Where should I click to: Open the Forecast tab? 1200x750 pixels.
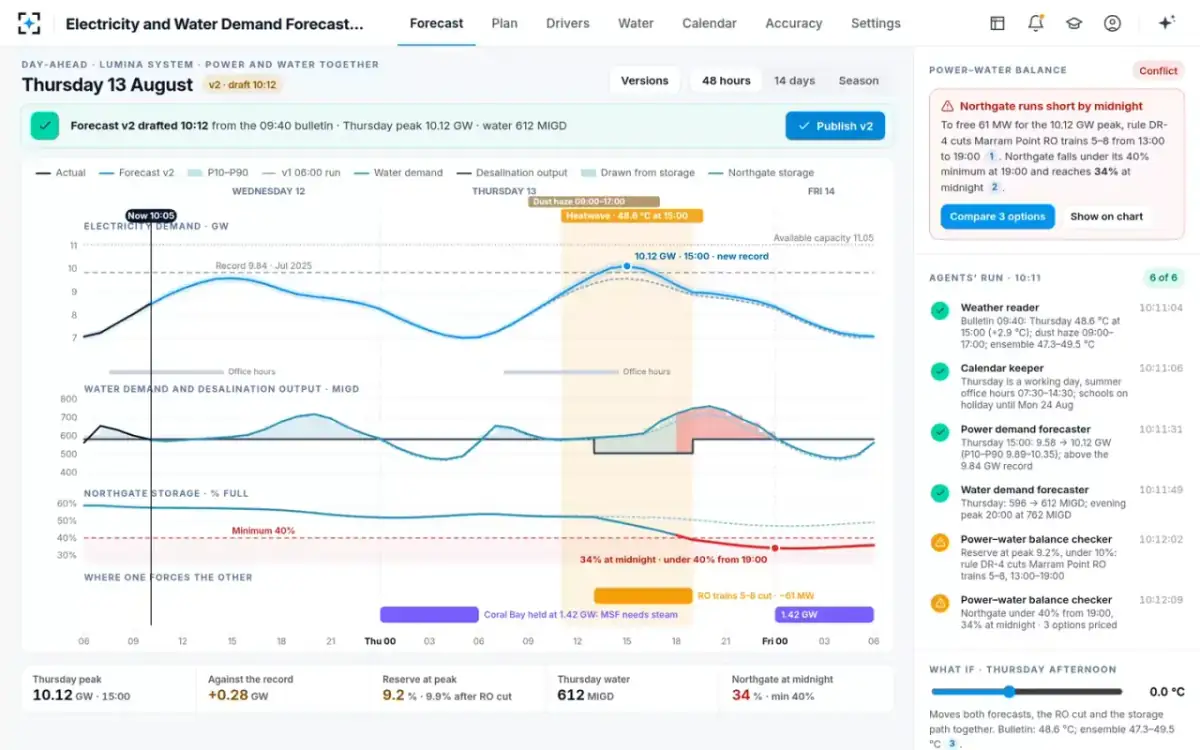coord(437,23)
